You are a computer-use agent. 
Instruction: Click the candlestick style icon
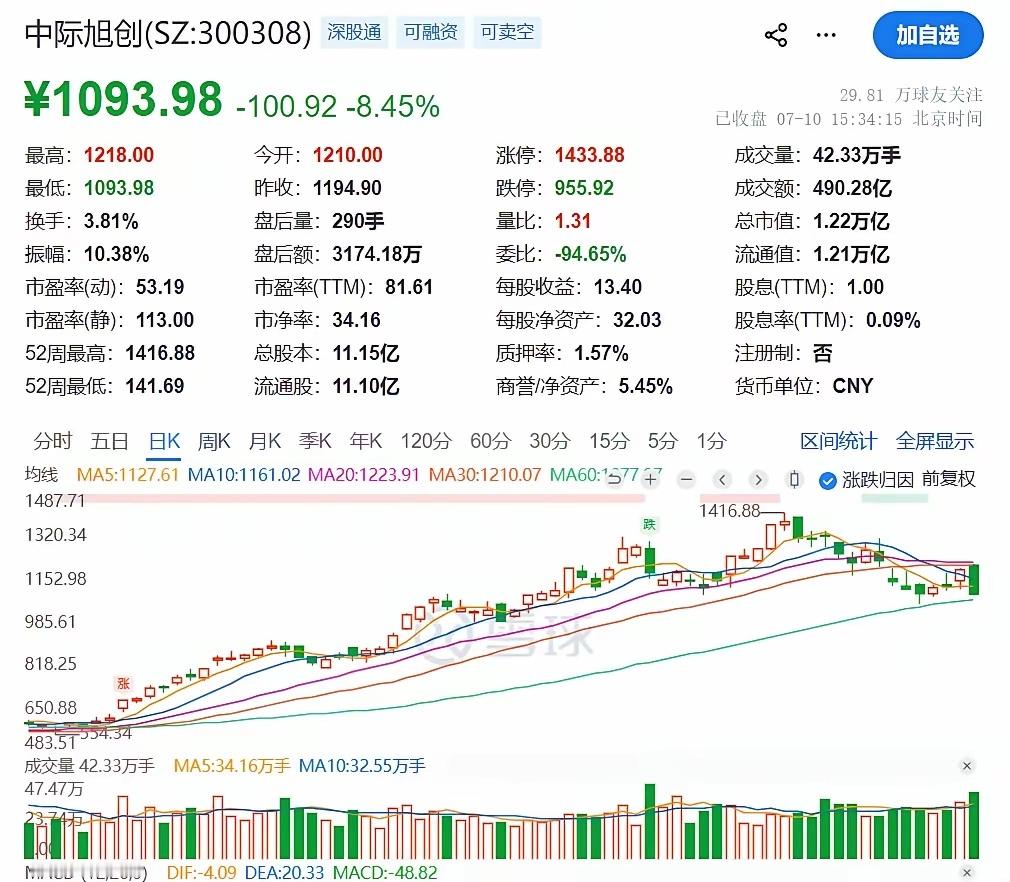tap(794, 479)
